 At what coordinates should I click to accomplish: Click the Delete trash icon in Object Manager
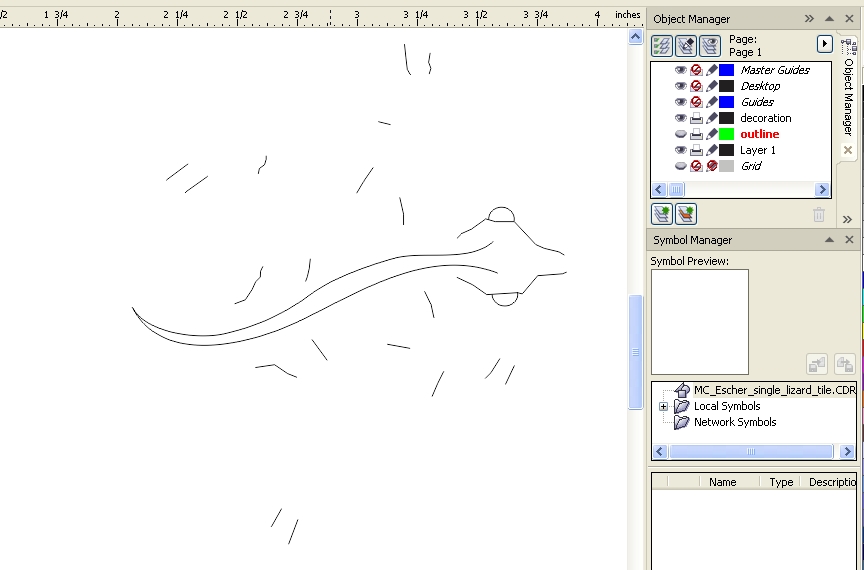click(819, 214)
